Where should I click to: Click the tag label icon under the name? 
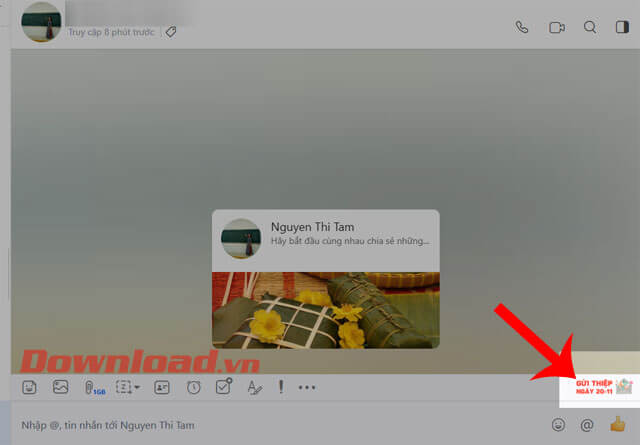[x=171, y=32]
